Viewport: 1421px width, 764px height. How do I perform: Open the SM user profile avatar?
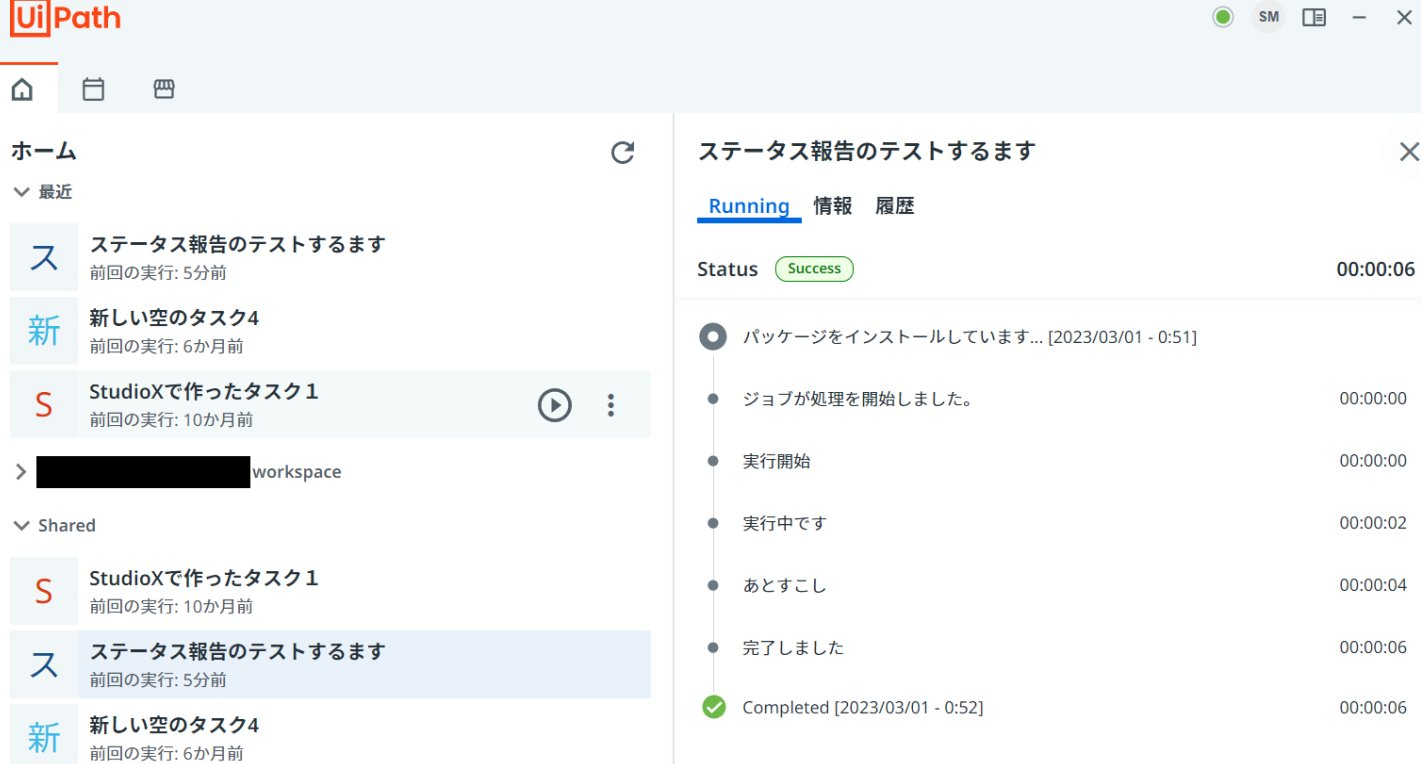click(x=1268, y=17)
